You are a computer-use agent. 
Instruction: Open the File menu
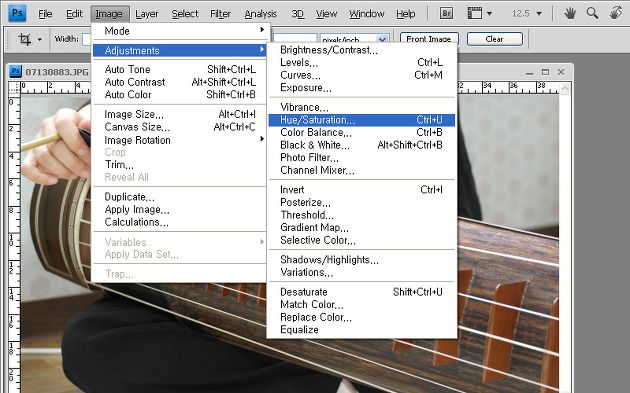[45, 14]
